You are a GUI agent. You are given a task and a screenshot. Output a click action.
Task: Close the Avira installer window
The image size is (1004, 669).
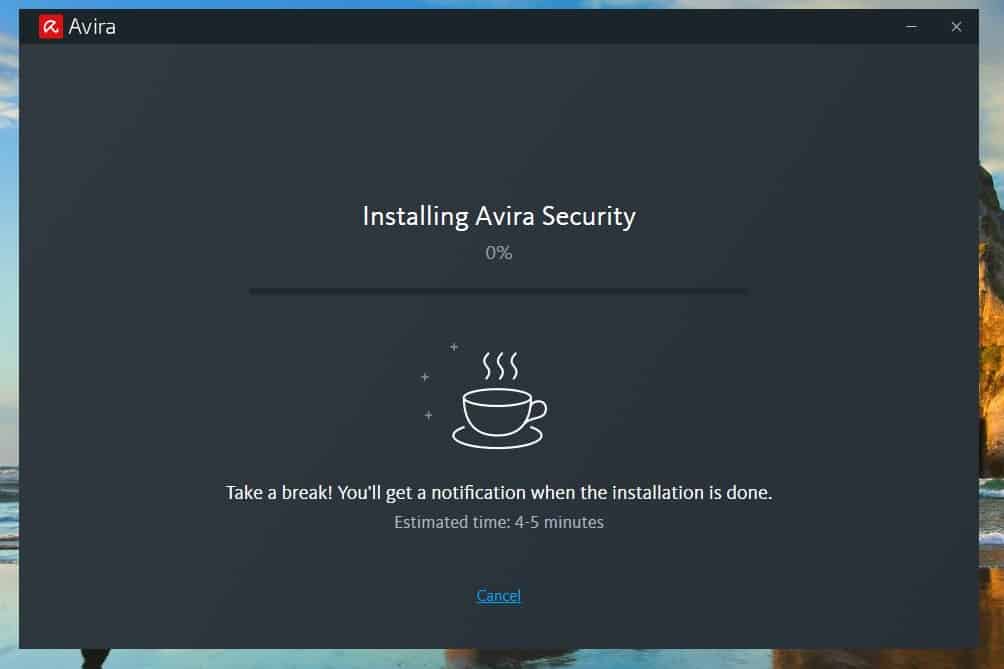click(x=956, y=27)
